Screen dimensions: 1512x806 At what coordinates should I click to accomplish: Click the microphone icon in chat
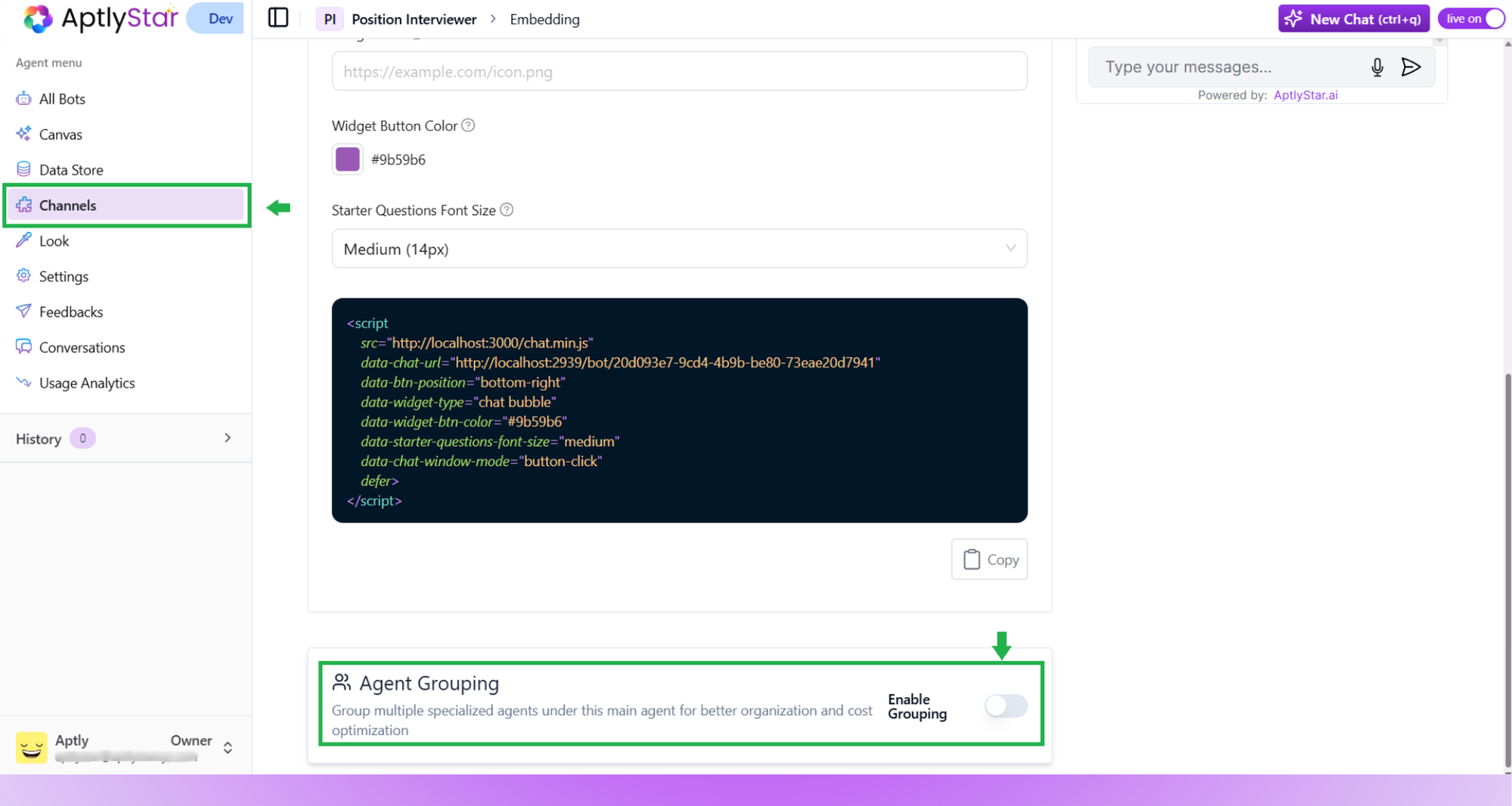coord(1377,67)
